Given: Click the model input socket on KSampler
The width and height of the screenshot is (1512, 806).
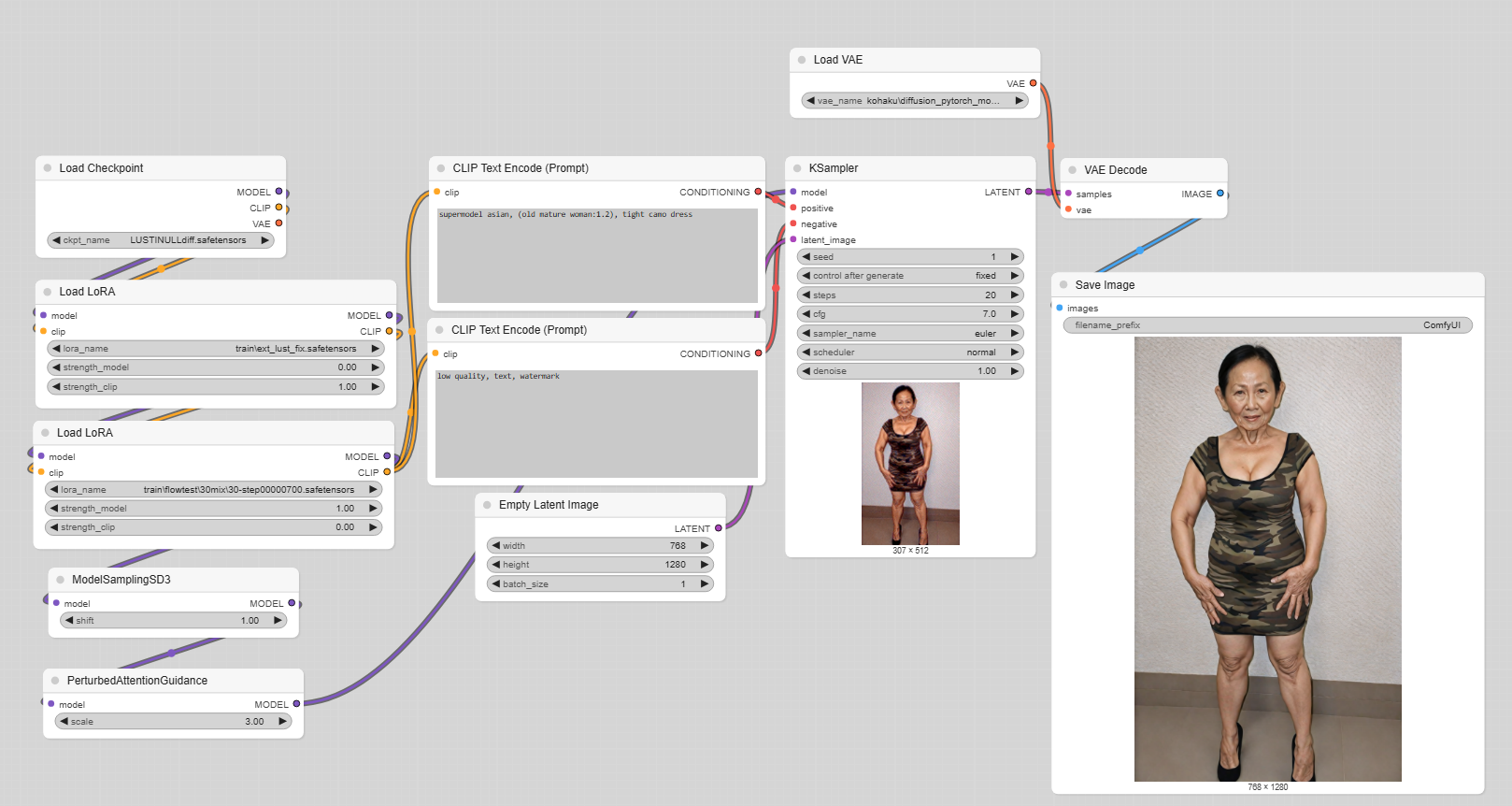Looking at the screenshot, I should (x=793, y=192).
